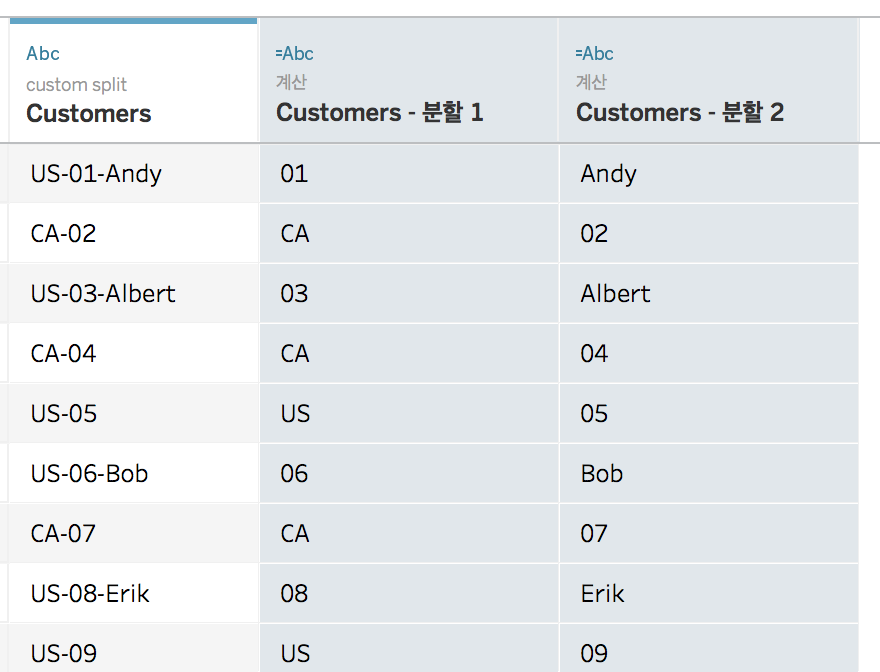Select the CA-07 cell
Image resolution: width=880 pixels, height=672 pixels.
pyautogui.click(x=63, y=534)
